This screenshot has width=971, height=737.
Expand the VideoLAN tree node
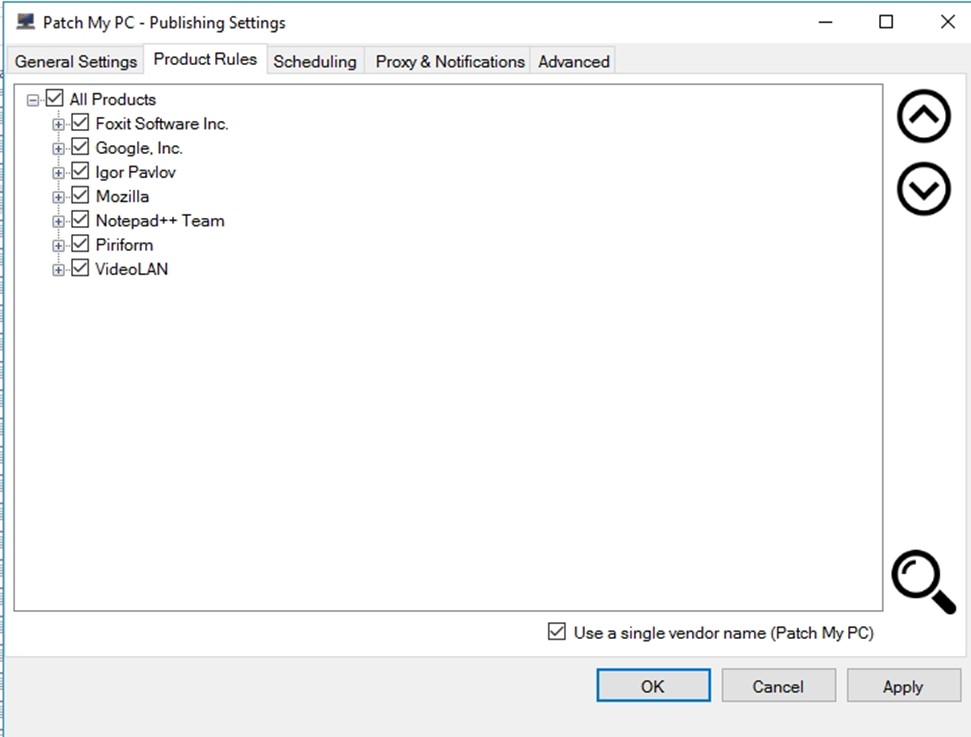click(x=58, y=270)
